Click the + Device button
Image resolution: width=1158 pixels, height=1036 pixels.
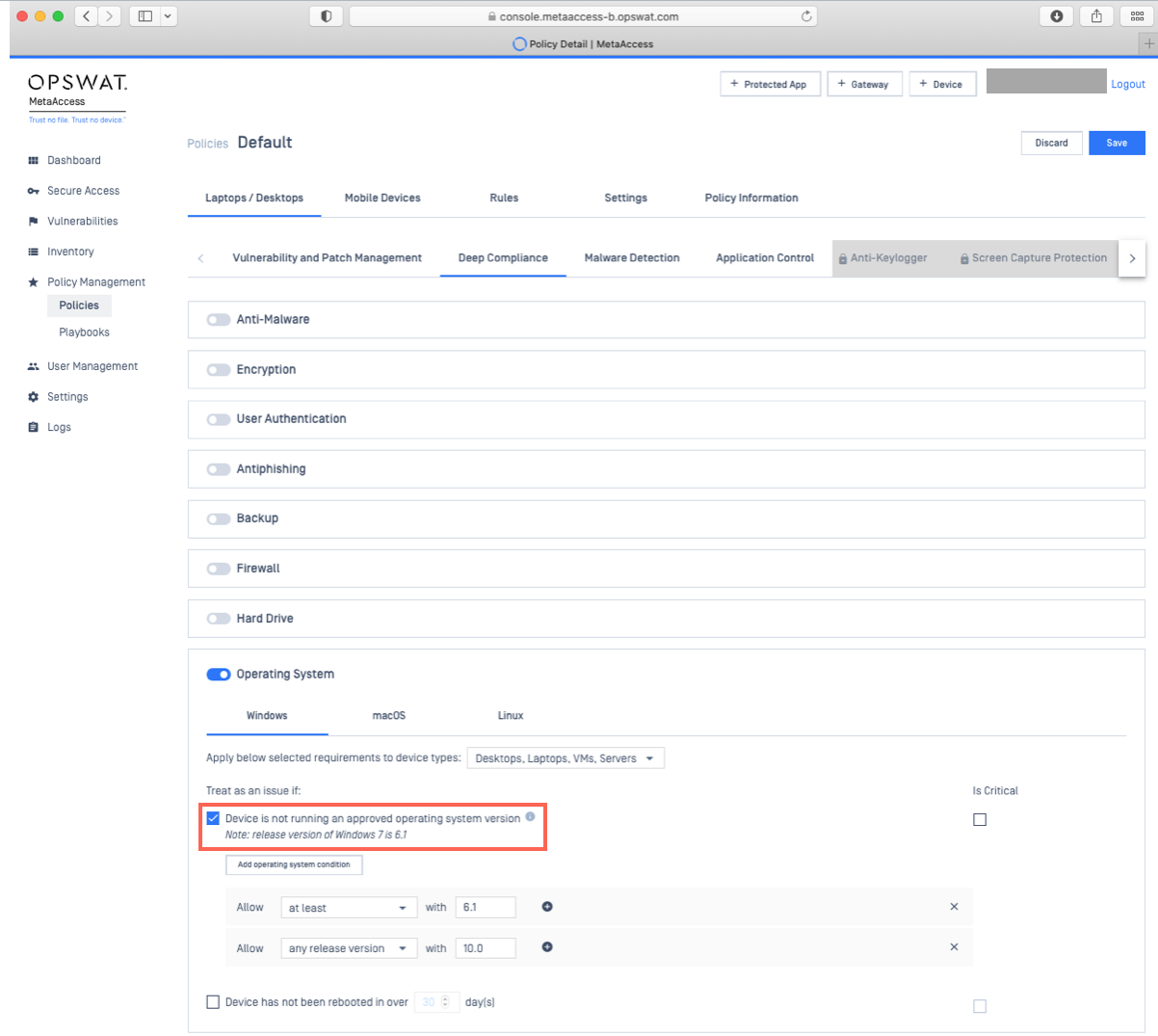pos(942,85)
